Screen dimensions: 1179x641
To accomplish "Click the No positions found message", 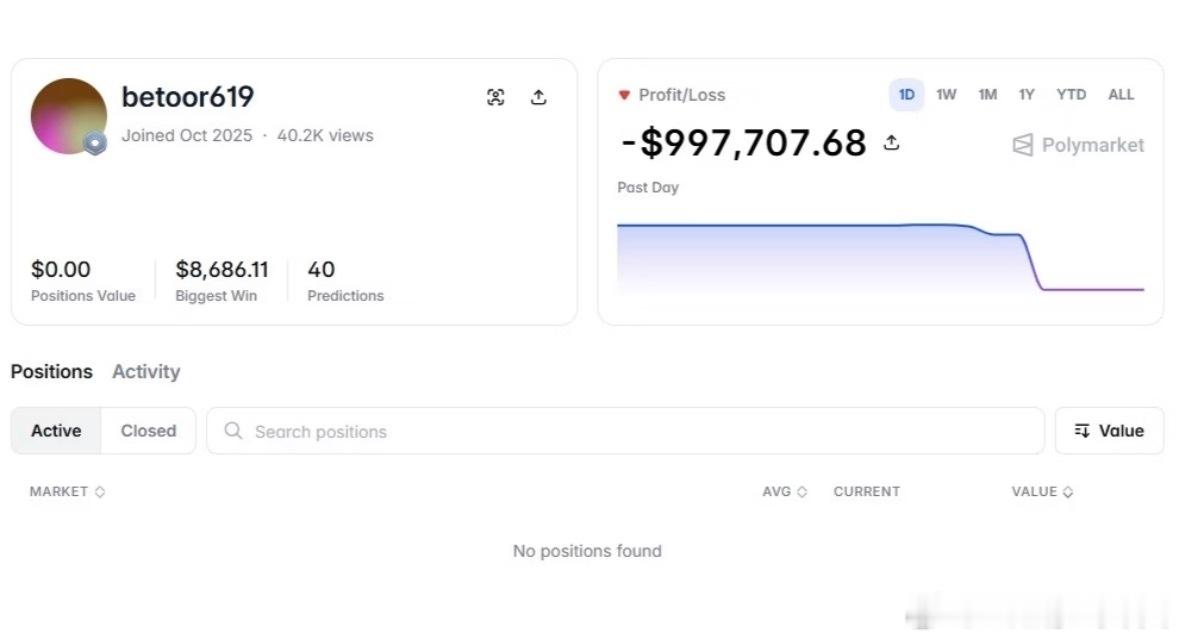I will 587,551.
